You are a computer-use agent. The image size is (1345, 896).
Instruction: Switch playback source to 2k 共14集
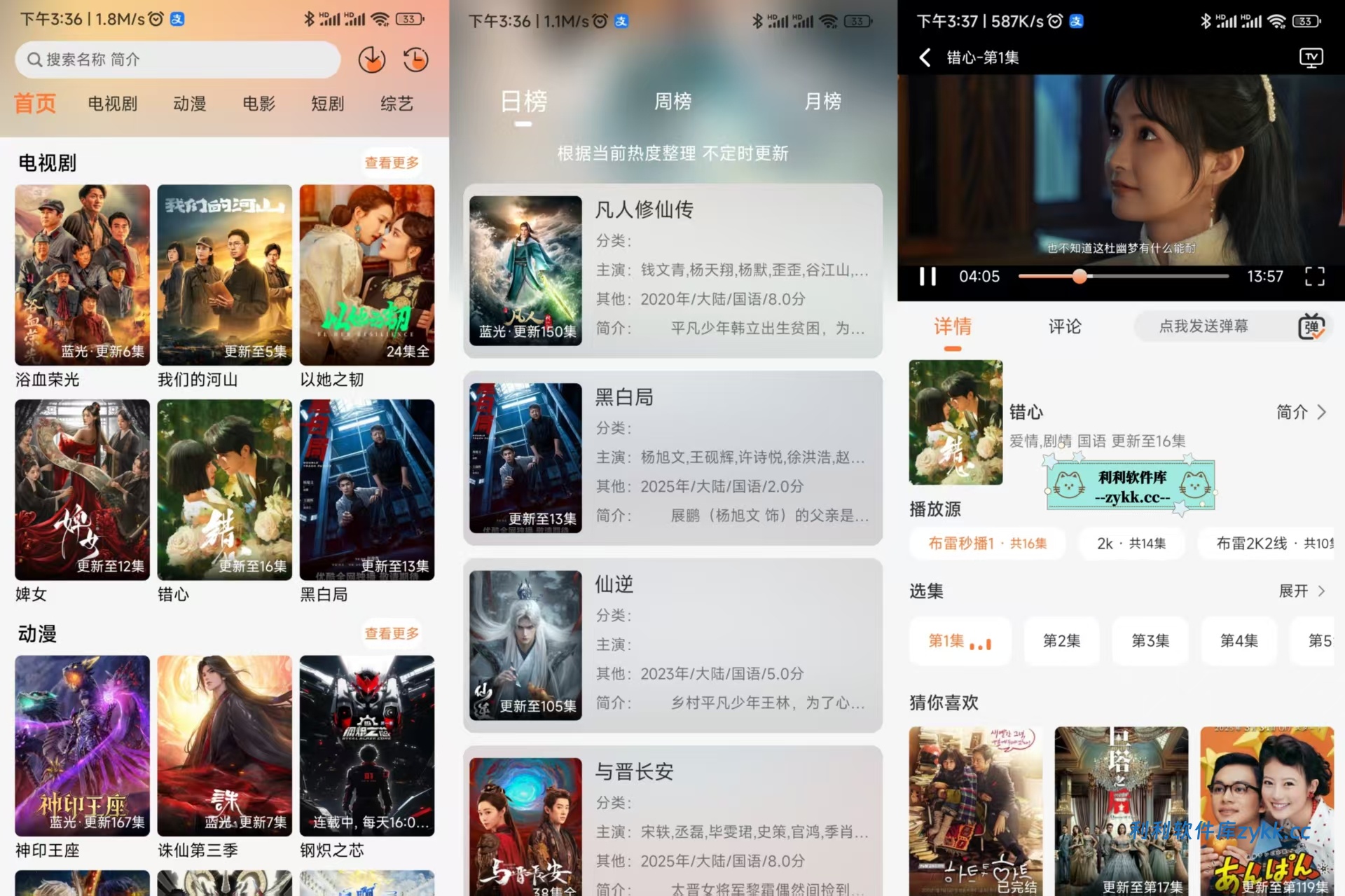[1131, 543]
